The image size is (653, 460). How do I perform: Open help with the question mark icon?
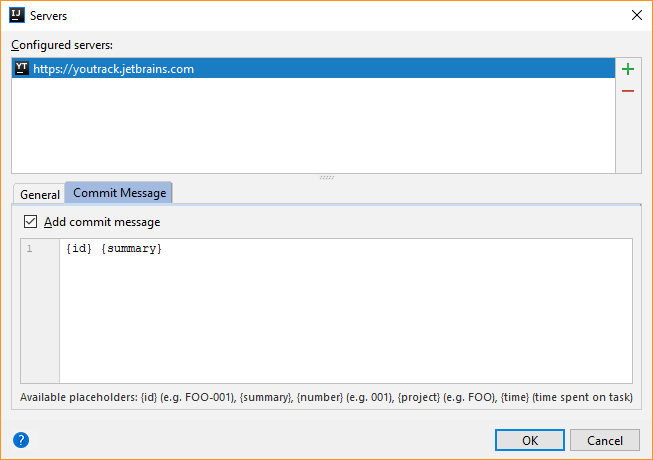tap(21, 440)
